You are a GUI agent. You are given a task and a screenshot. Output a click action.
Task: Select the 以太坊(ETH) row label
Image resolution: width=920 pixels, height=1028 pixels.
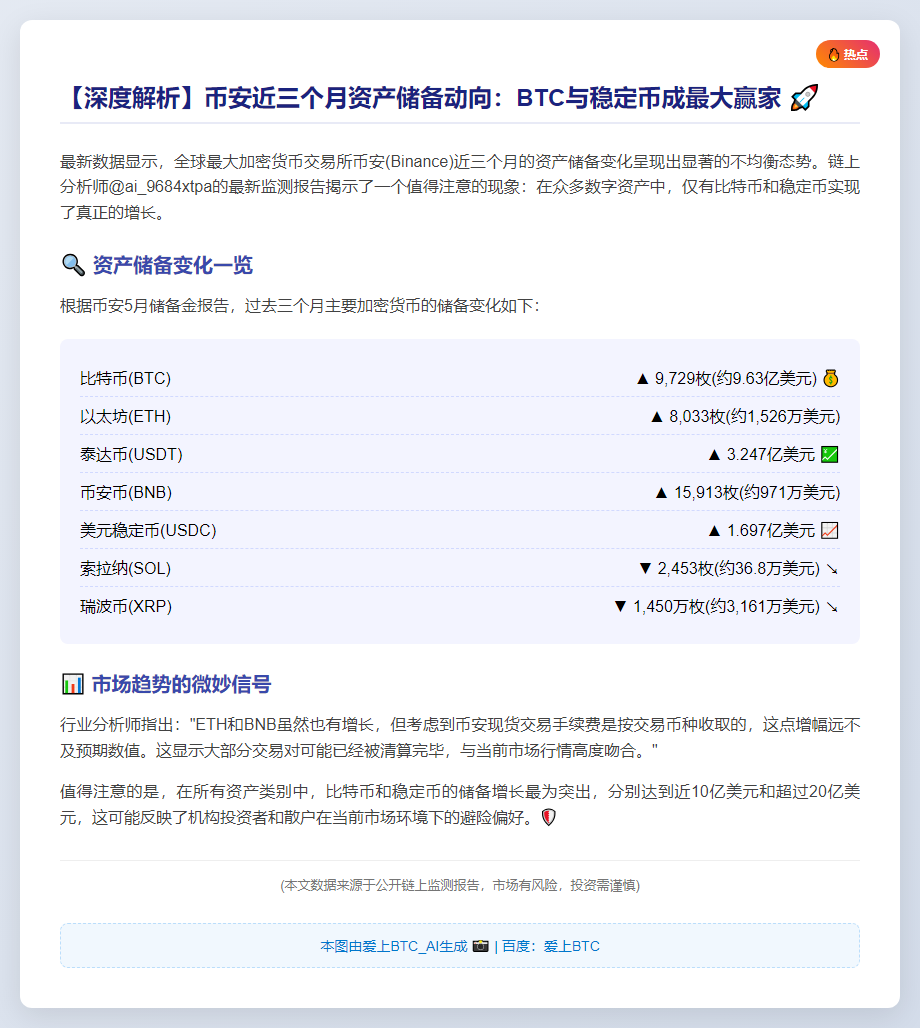click(x=125, y=416)
